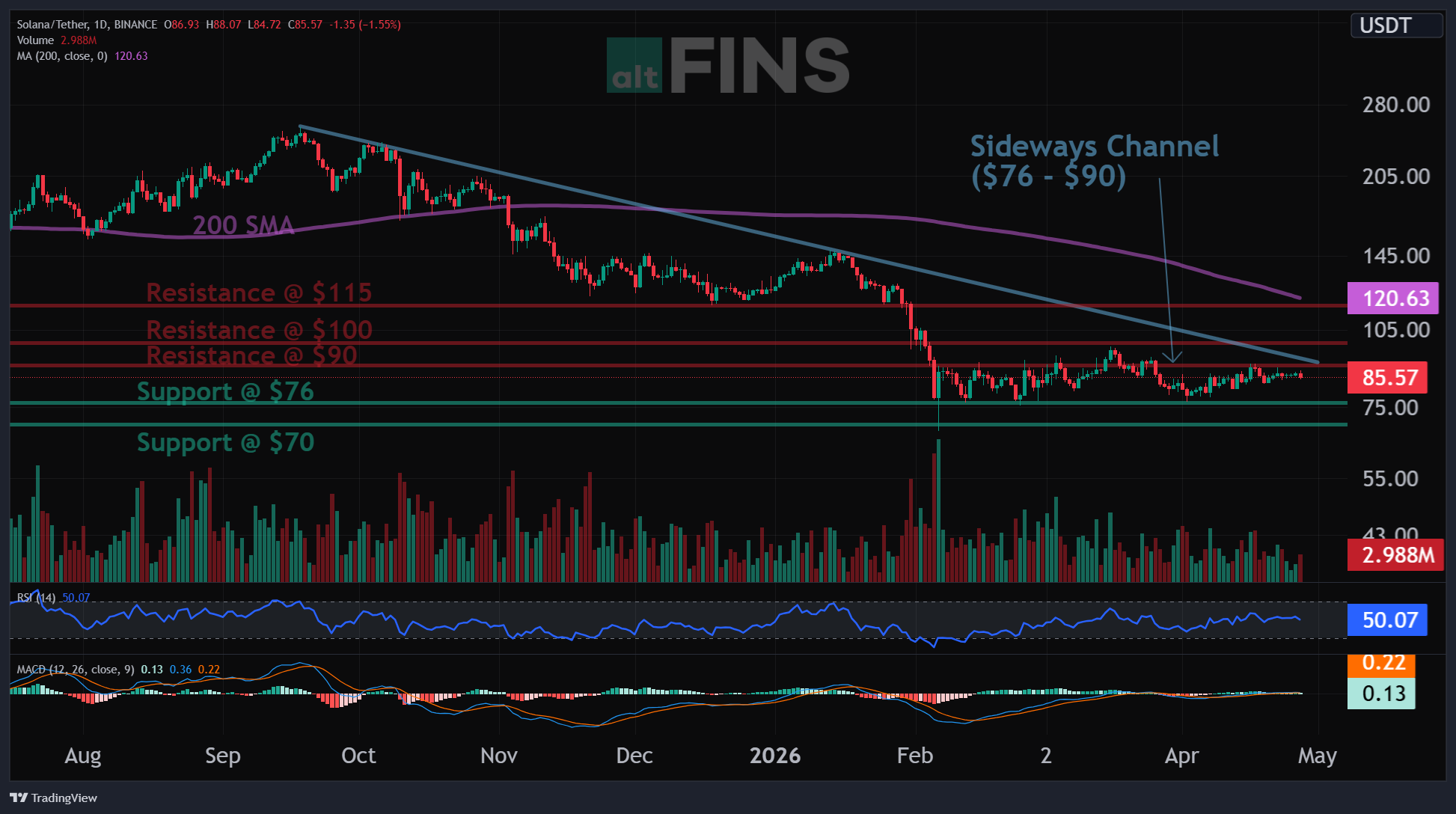The image size is (1456, 814).
Task: Click the Volume indicator legend
Action: pos(35,40)
